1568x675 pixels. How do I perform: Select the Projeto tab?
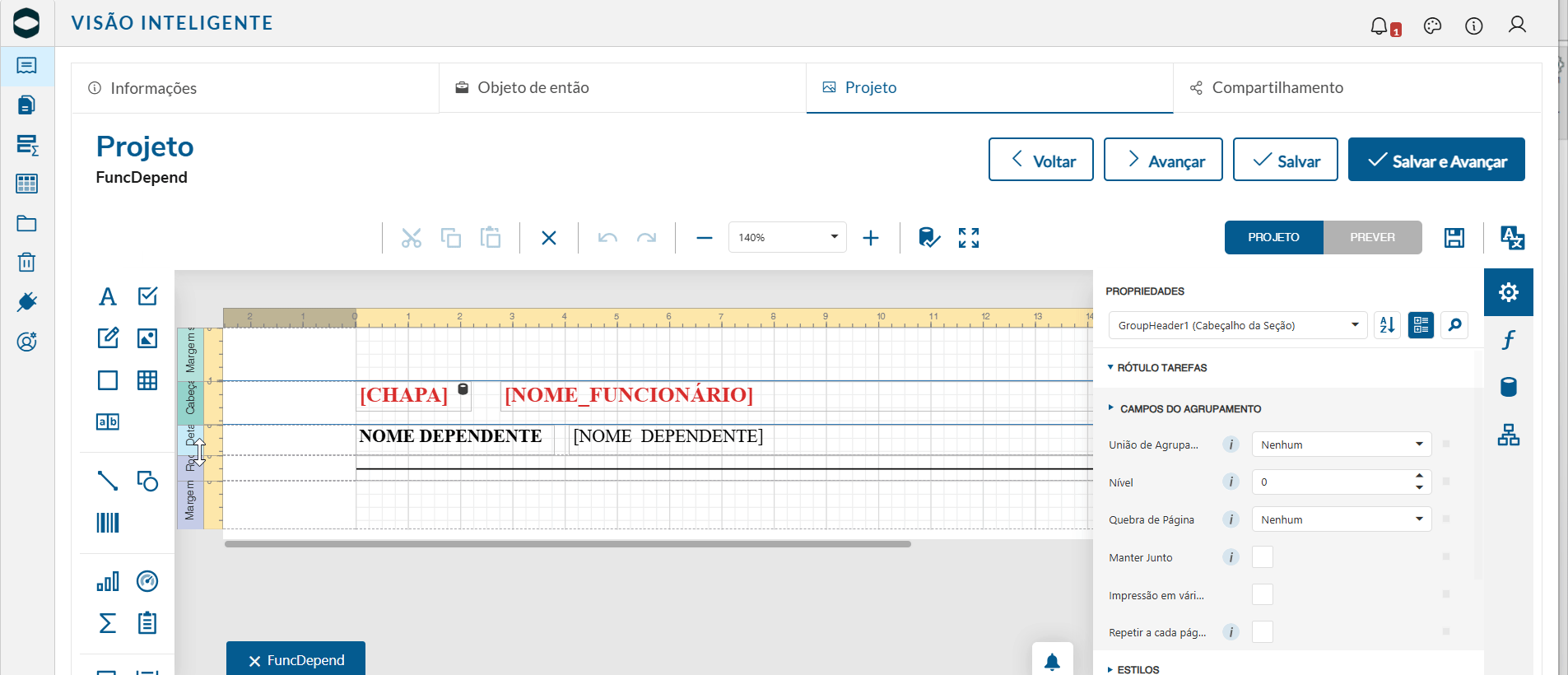tap(989, 88)
